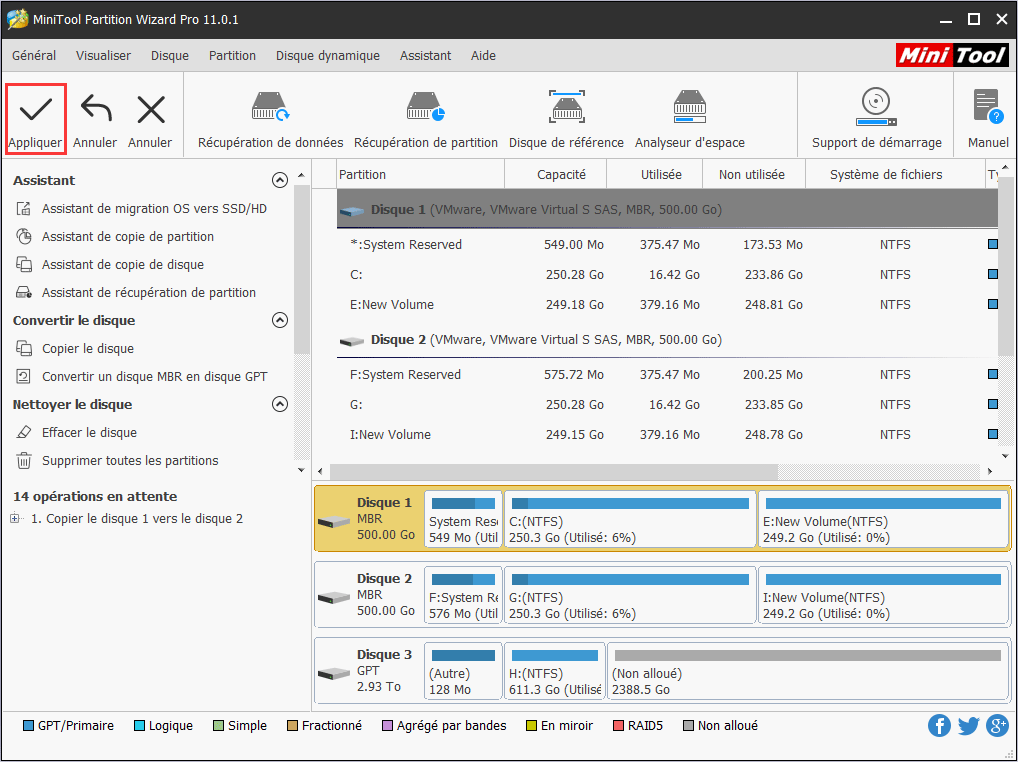Click partition list horizontal scroll-right arrow
This screenshot has height=762, width=1018.
990,471
